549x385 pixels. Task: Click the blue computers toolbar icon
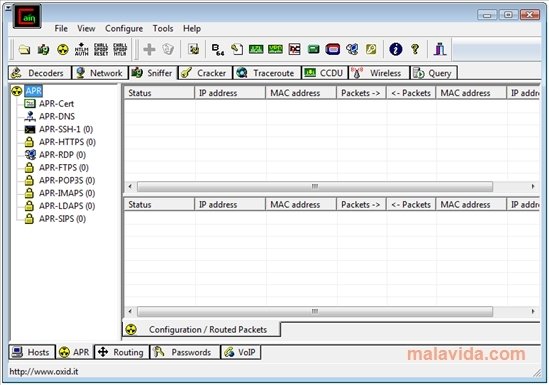[x=352, y=49]
